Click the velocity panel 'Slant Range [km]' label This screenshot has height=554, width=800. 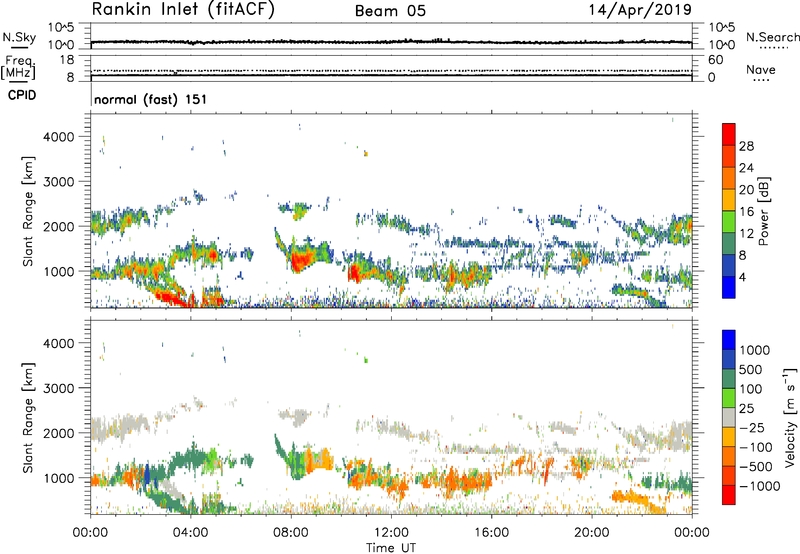pos(28,418)
